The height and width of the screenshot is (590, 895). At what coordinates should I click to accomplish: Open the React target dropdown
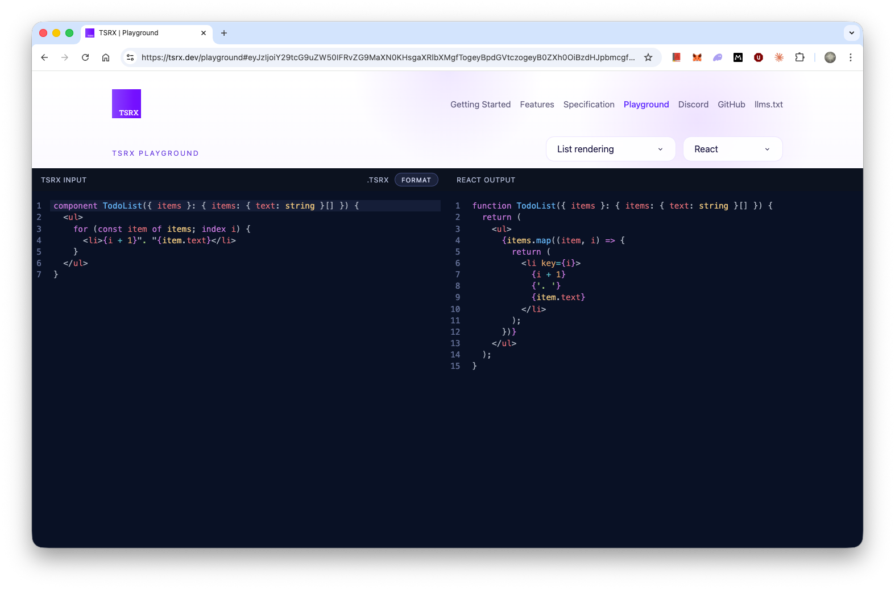[732, 149]
